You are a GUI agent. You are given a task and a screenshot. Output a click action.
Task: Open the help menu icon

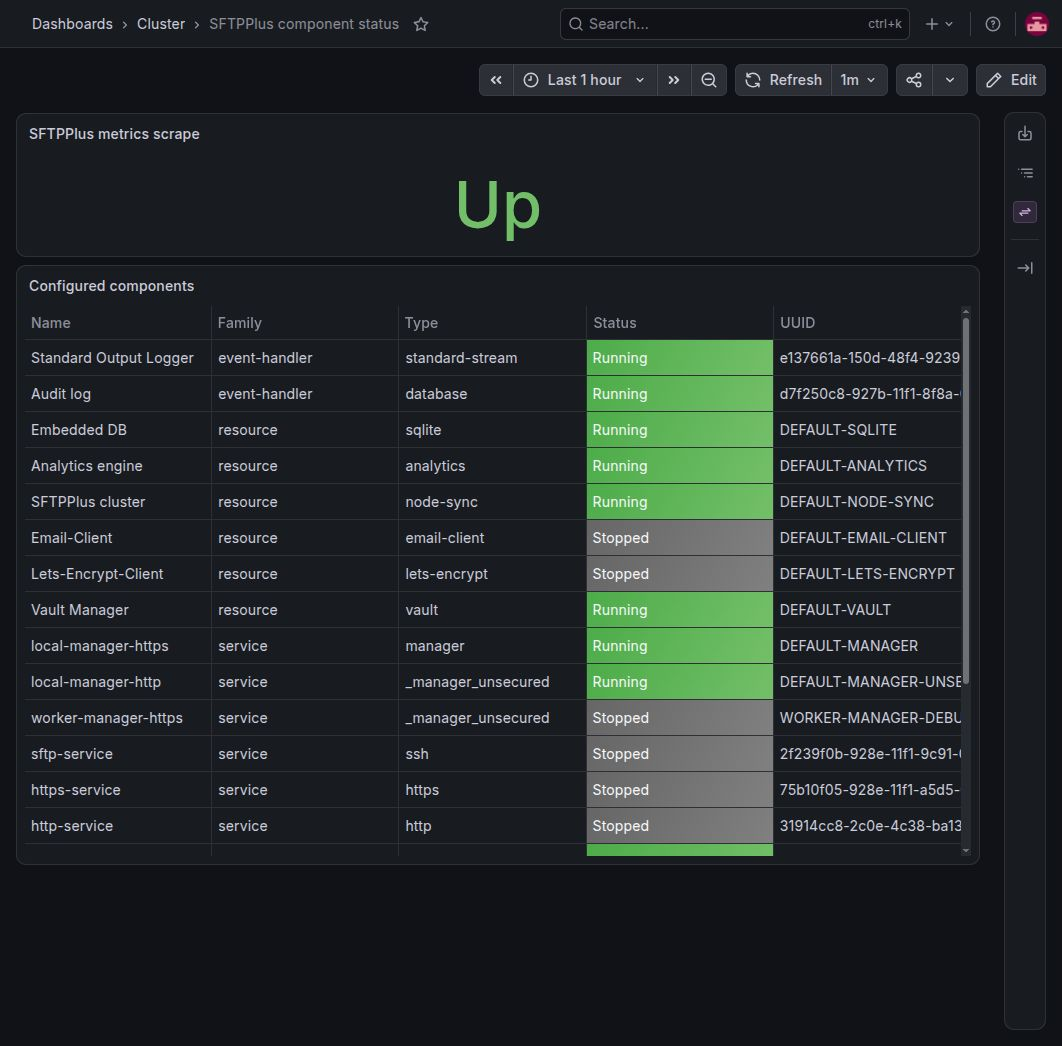click(x=992, y=24)
